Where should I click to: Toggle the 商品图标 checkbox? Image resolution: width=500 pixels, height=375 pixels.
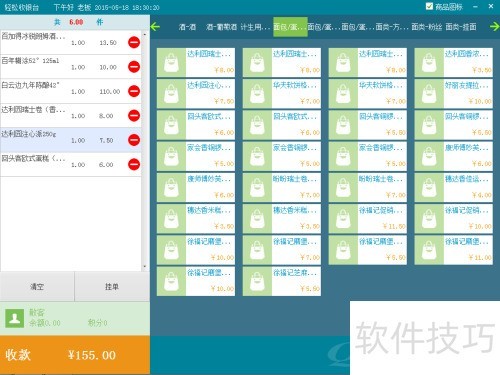coord(429,6)
